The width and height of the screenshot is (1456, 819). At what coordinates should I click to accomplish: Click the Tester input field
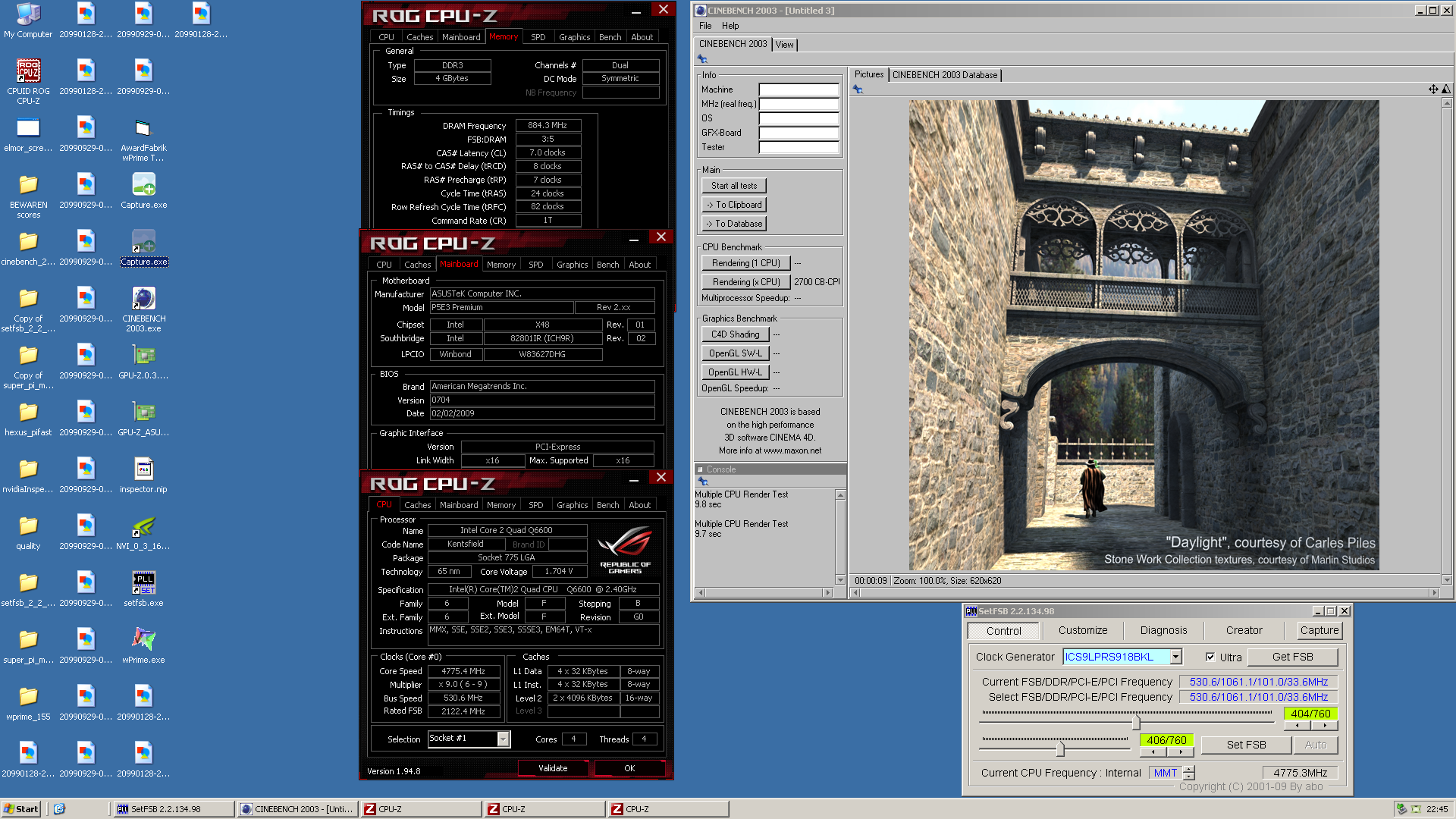799,147
